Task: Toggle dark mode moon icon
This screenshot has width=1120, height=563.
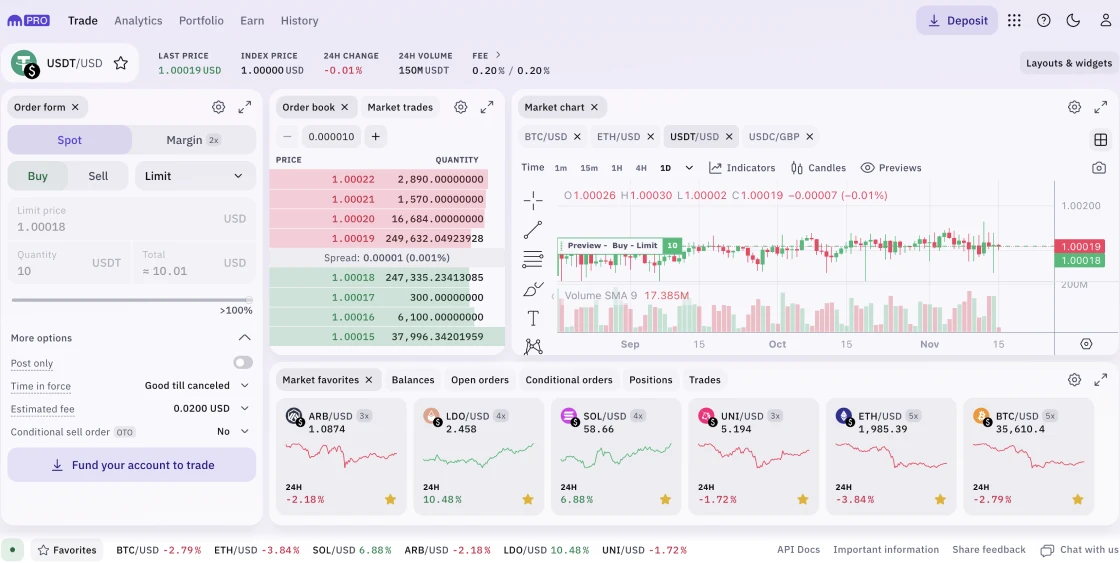Action: tap(1073, 21)
